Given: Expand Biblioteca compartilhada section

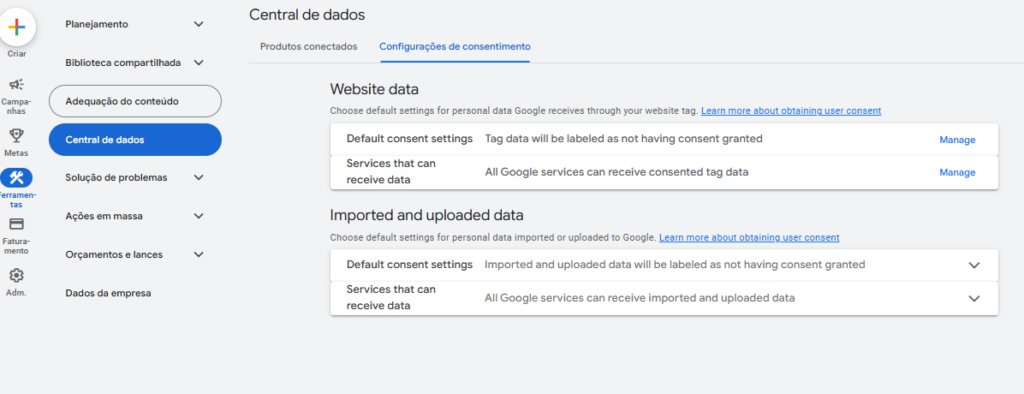Looking at the screenshot, I should click(199, 63).
